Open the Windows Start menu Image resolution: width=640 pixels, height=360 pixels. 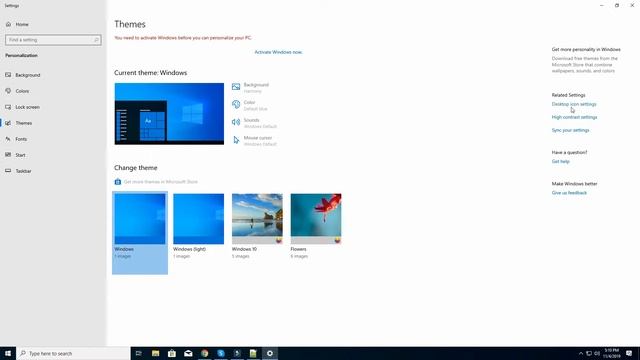pos(8,353)
